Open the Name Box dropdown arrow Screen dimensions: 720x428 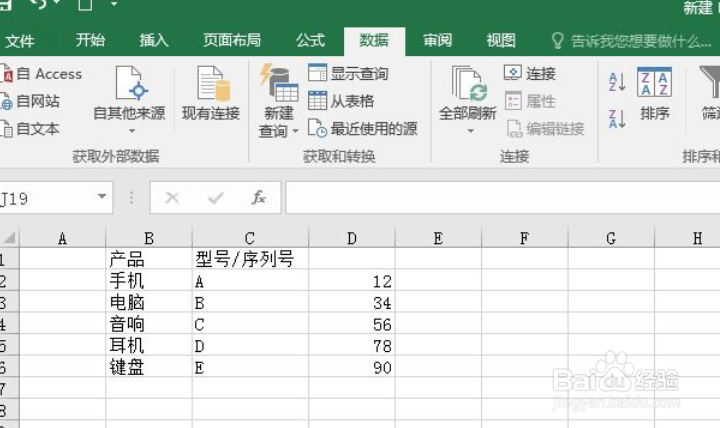102,197
